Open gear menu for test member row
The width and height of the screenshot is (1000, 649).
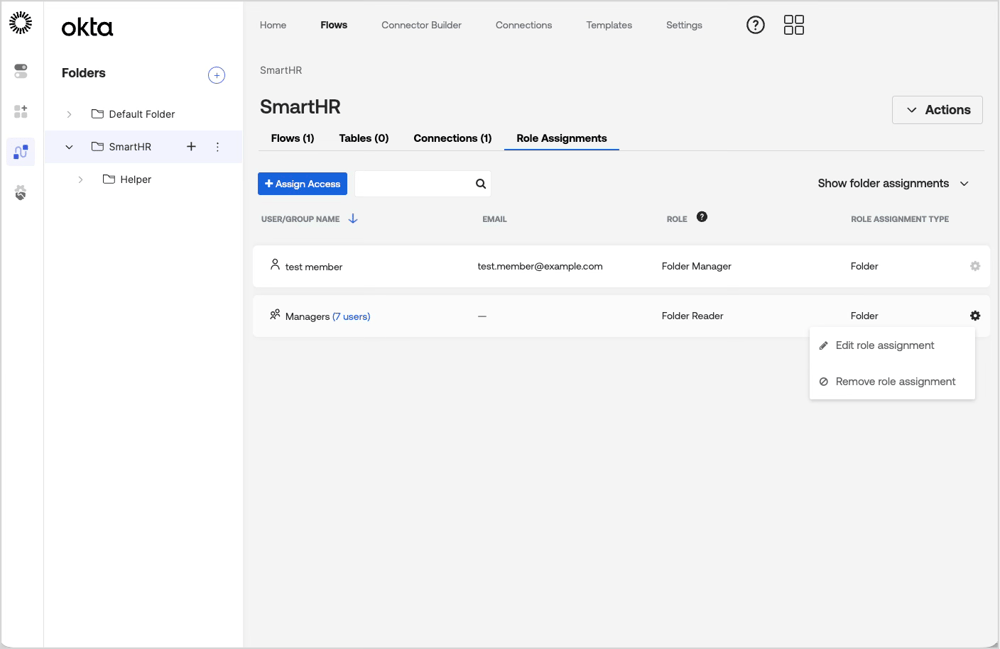974,266
